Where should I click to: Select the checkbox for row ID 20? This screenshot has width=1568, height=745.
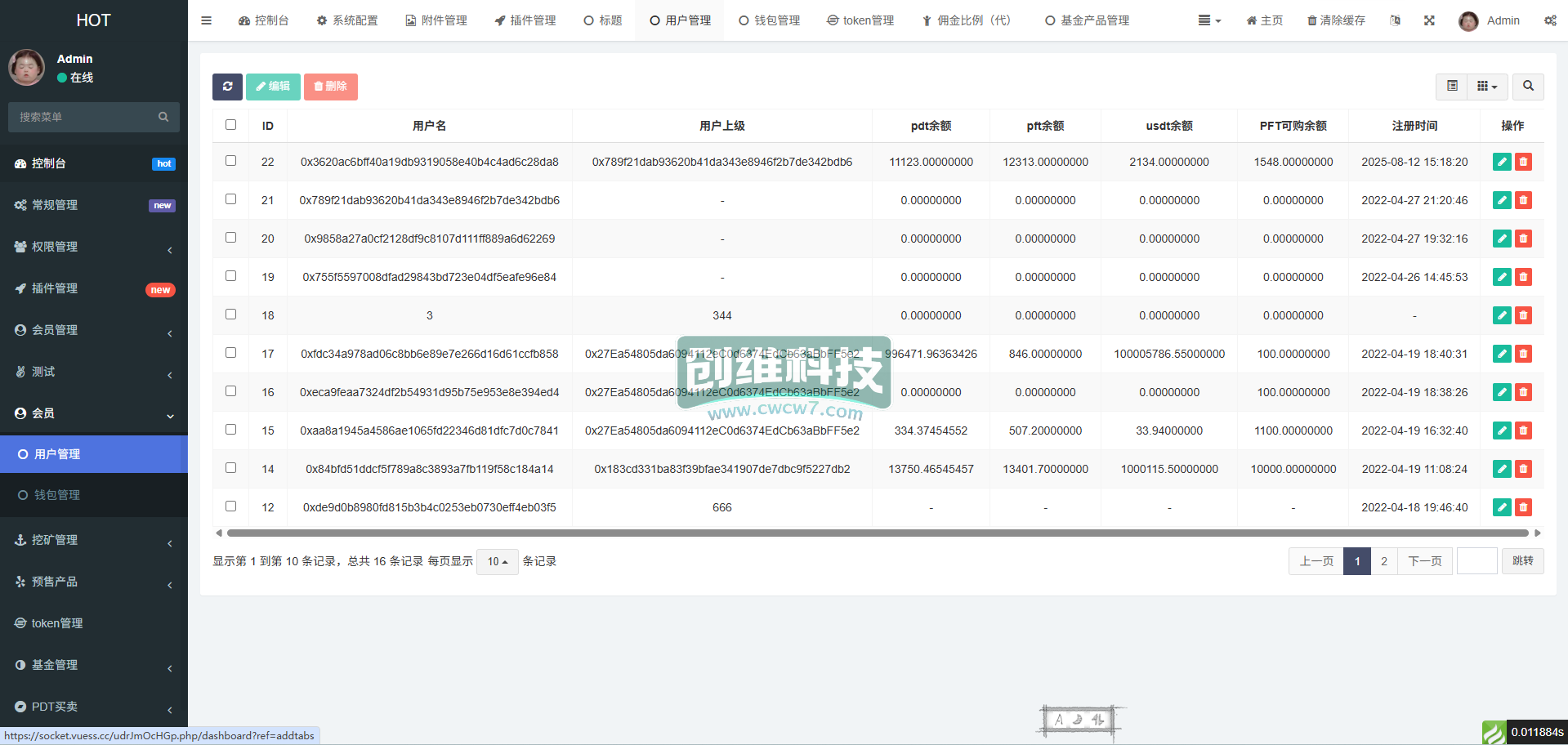coord(230,238)
